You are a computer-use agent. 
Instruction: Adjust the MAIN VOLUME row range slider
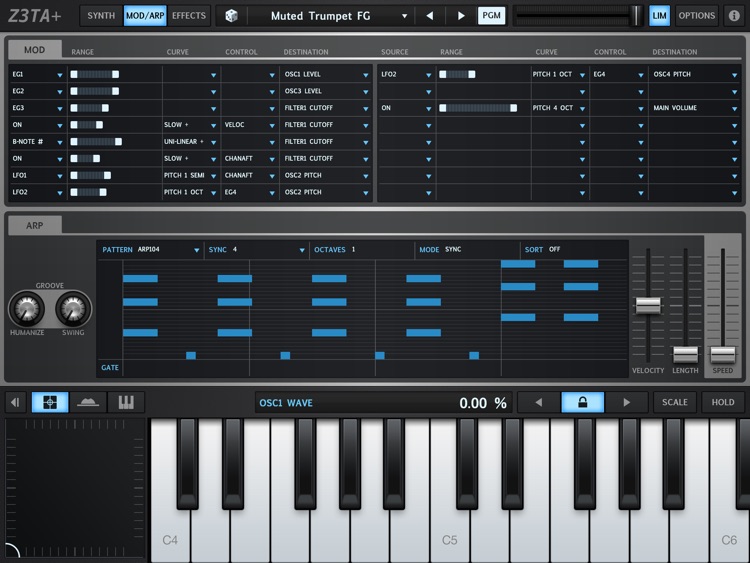pos(478,108)
